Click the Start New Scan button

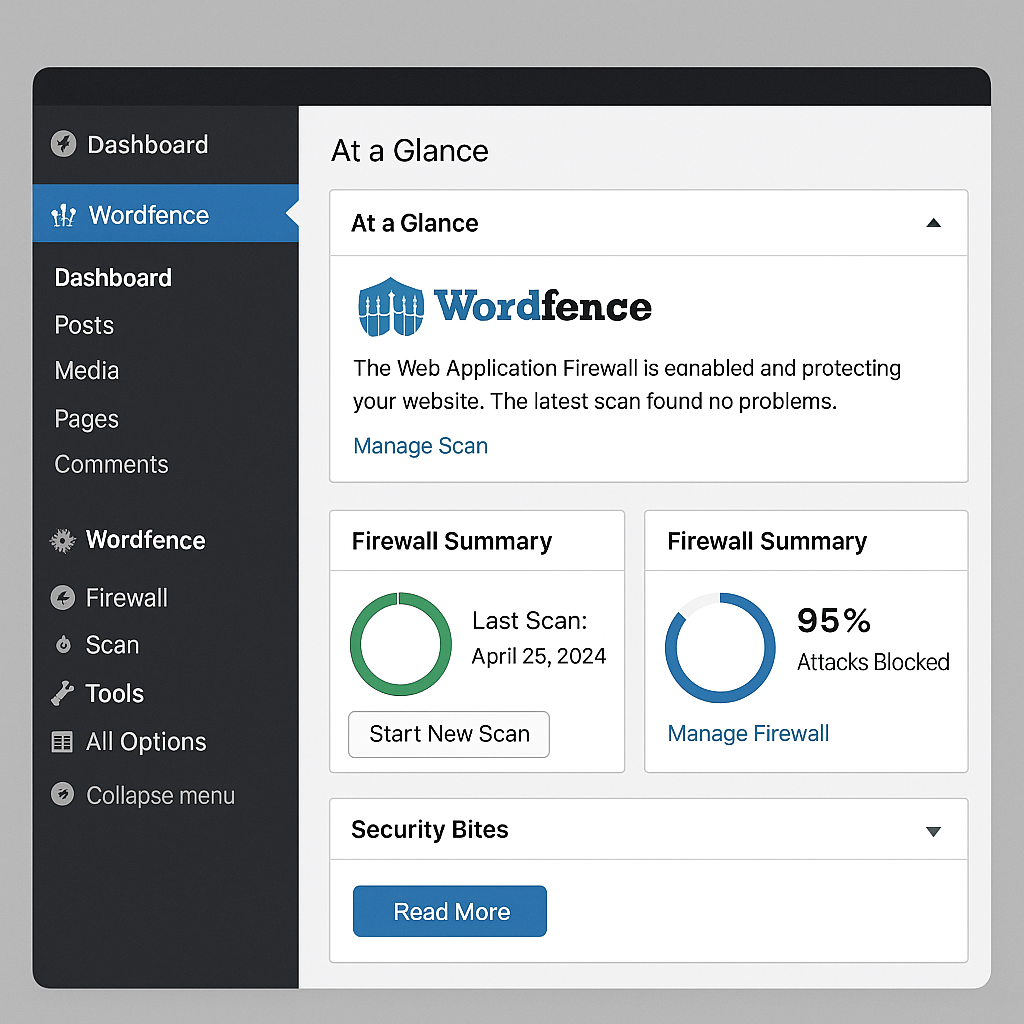tap(449, 734)
